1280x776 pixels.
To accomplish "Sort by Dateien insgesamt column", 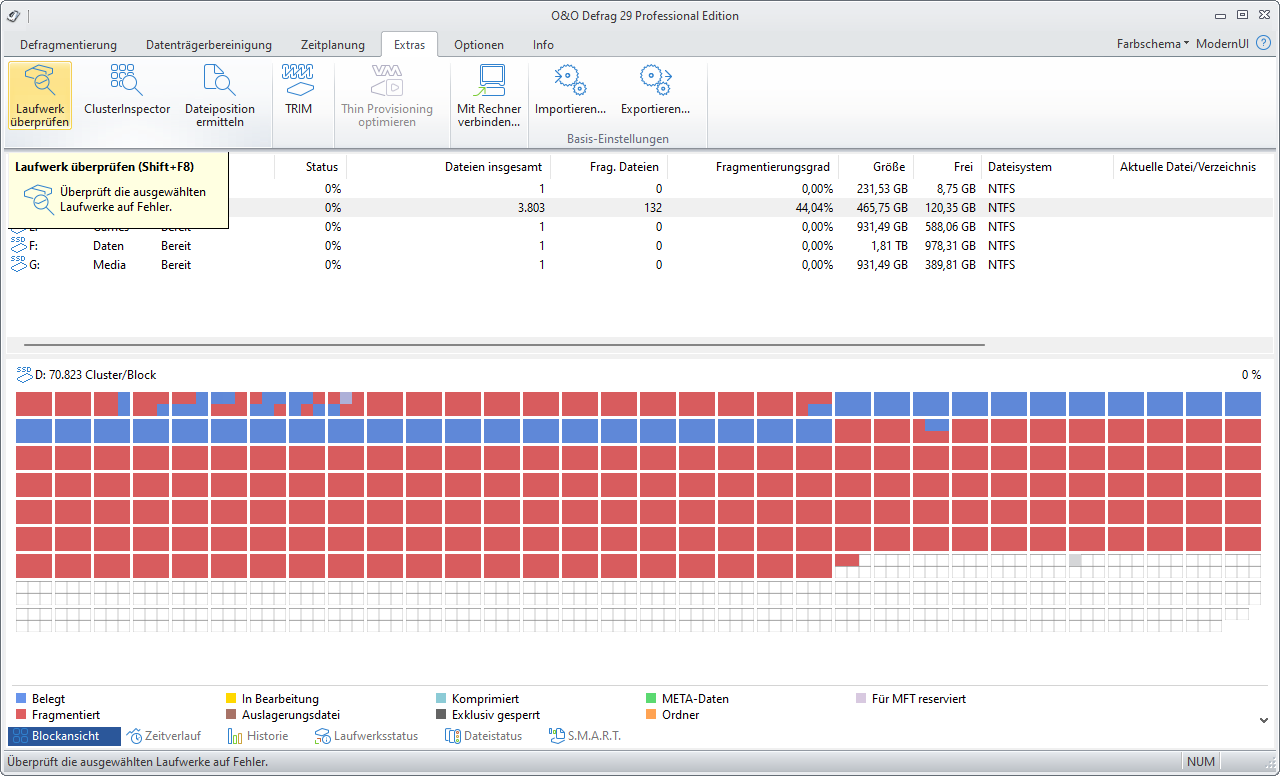I will (x=448, y=167).
